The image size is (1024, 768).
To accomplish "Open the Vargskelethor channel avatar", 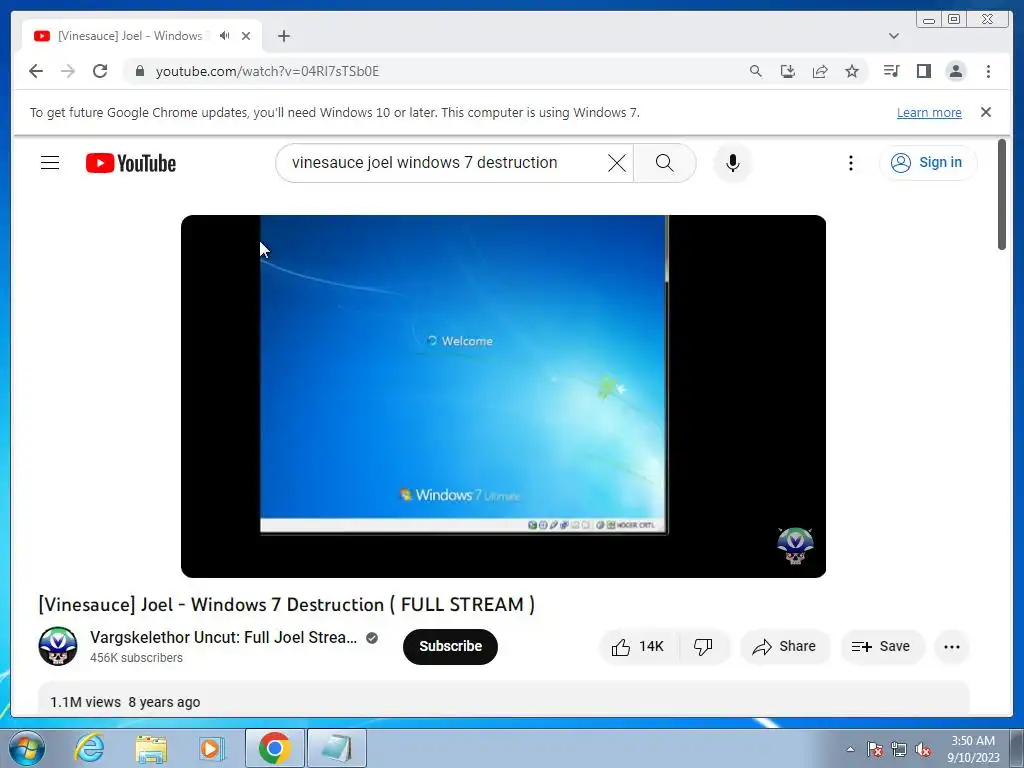I will click(57, 647).
